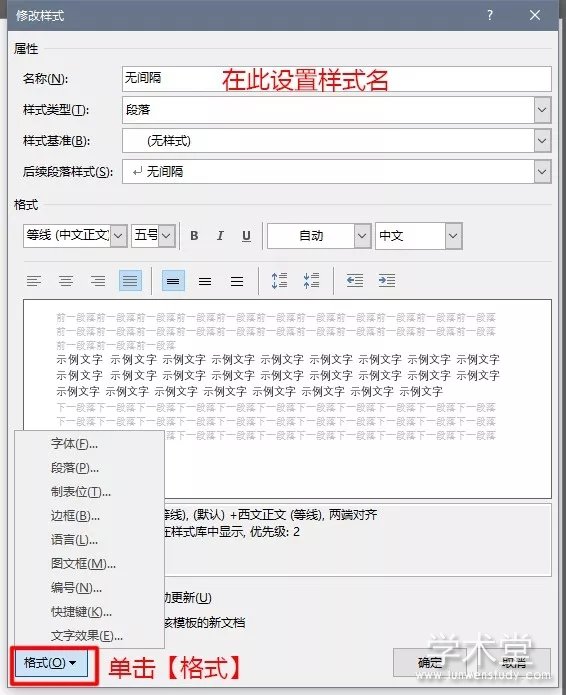Viewport: 566px width, 695px height.
Task: Increase indent of paragraph
Action: (x=386, y=281)
